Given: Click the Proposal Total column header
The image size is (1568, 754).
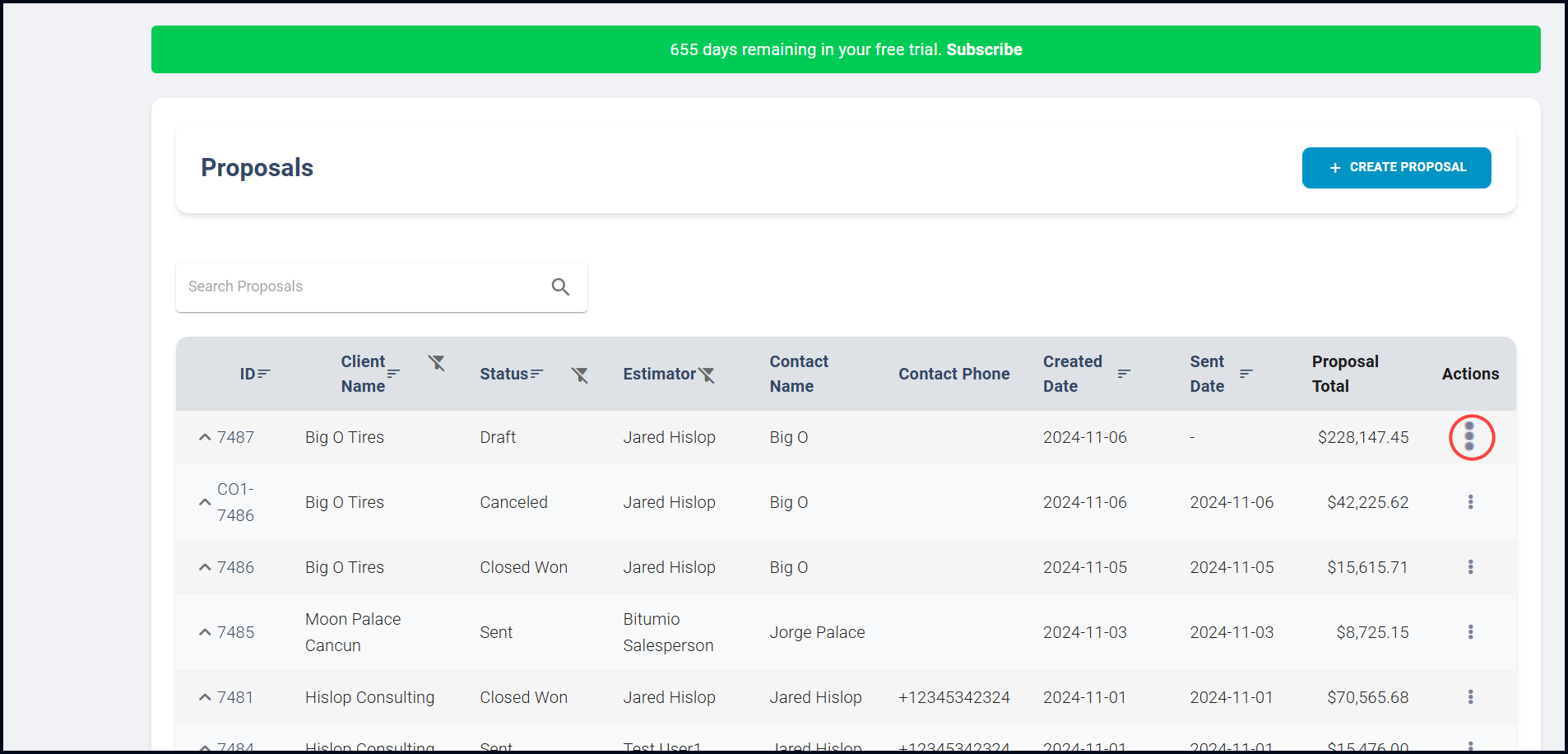Looking at the screenshot, I should coord(1345,374).
